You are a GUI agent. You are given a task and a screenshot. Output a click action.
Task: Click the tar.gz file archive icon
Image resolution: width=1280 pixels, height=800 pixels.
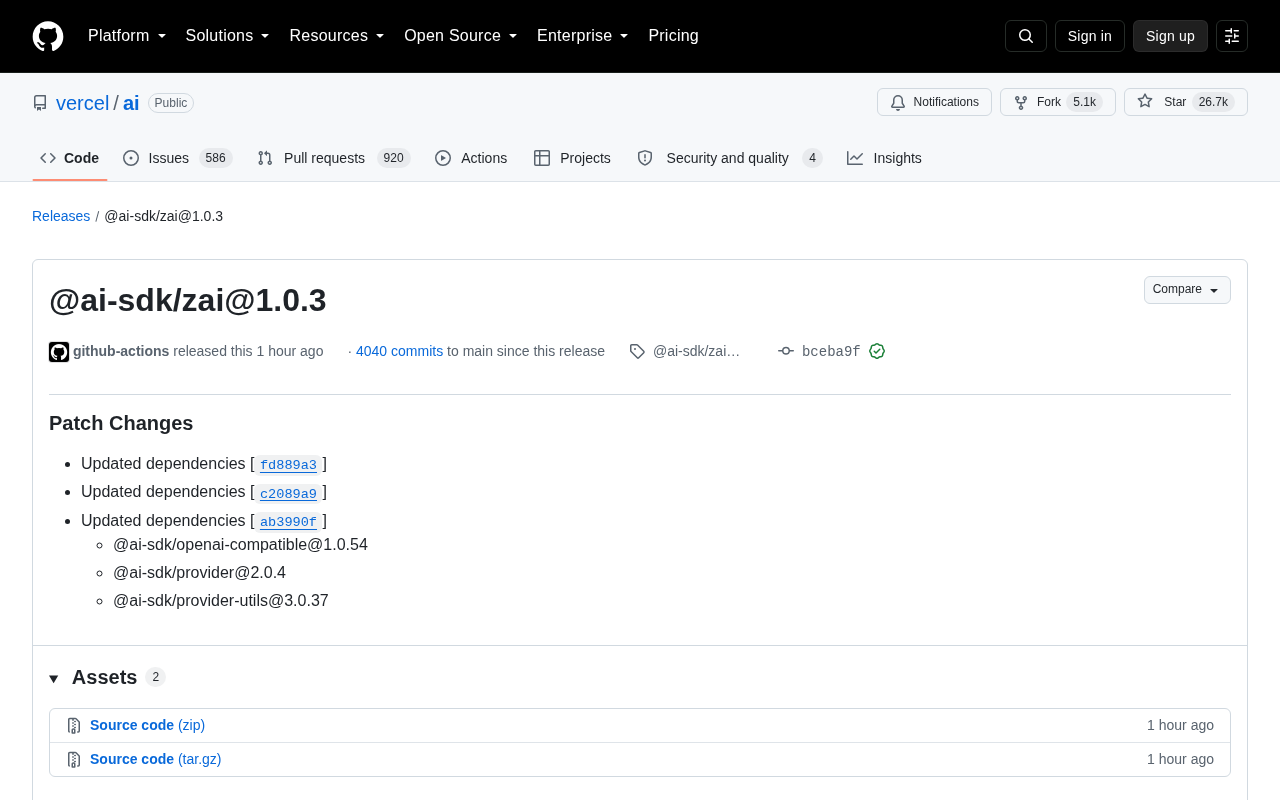coord(74,760)
